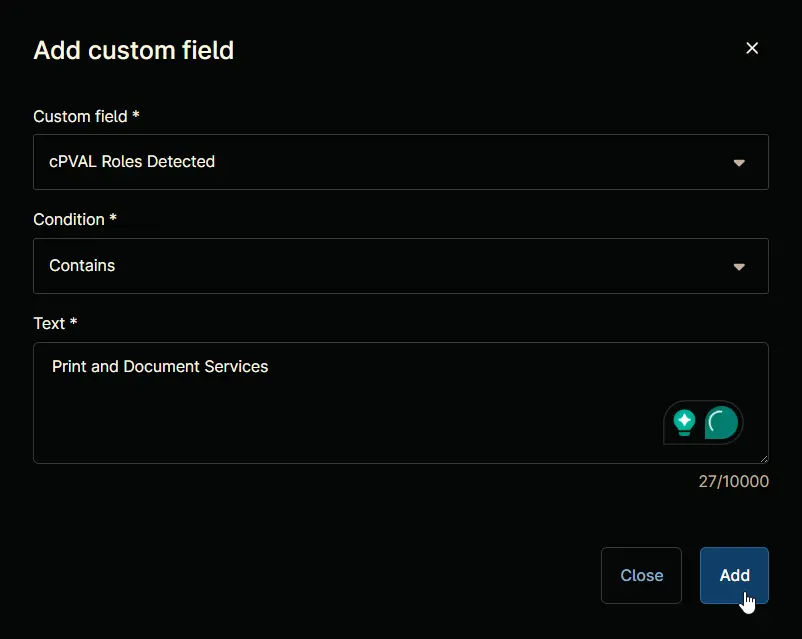This screenshot has width=802, height=639.
Task: Click the green circular loading assistant icon
Action: [721, 423]
